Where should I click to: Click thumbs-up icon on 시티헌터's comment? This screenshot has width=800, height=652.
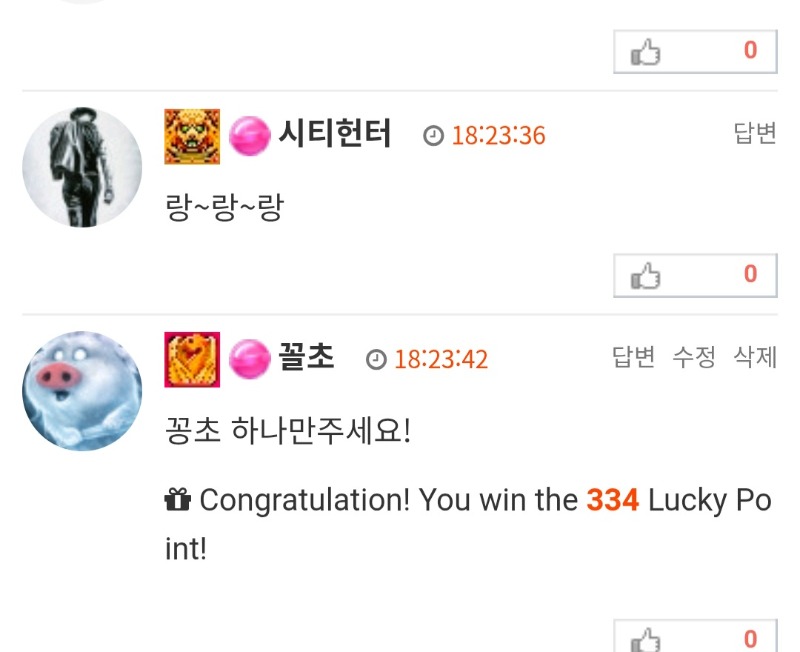point(645,276)
